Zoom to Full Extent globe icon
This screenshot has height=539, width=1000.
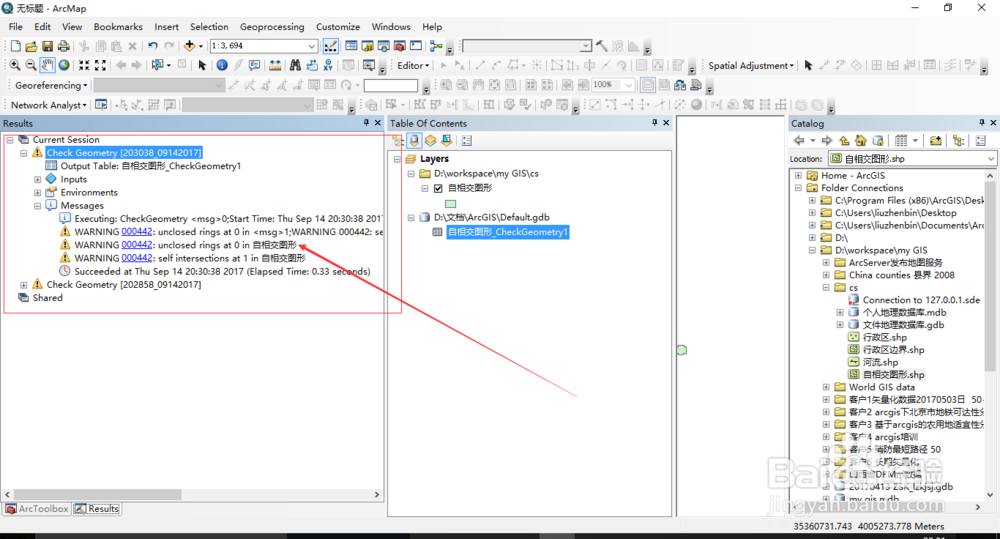pyautogui.click(x=64, y=65)
